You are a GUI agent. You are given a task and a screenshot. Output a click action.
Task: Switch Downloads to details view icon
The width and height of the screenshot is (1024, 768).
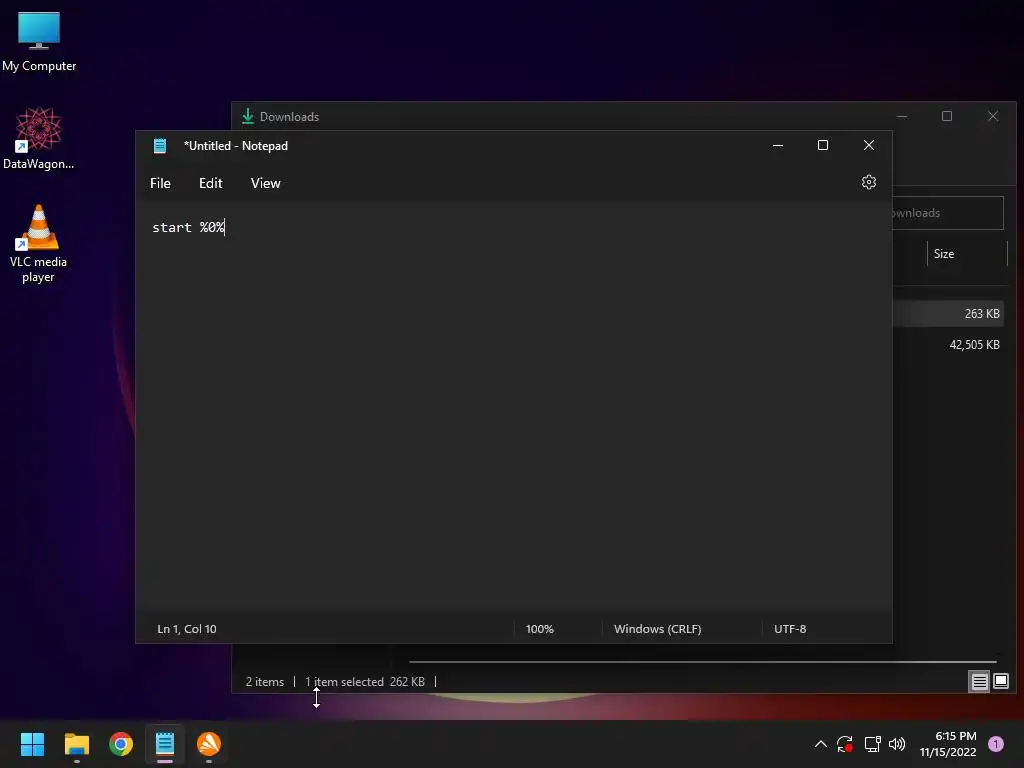[x=979, y=682]
